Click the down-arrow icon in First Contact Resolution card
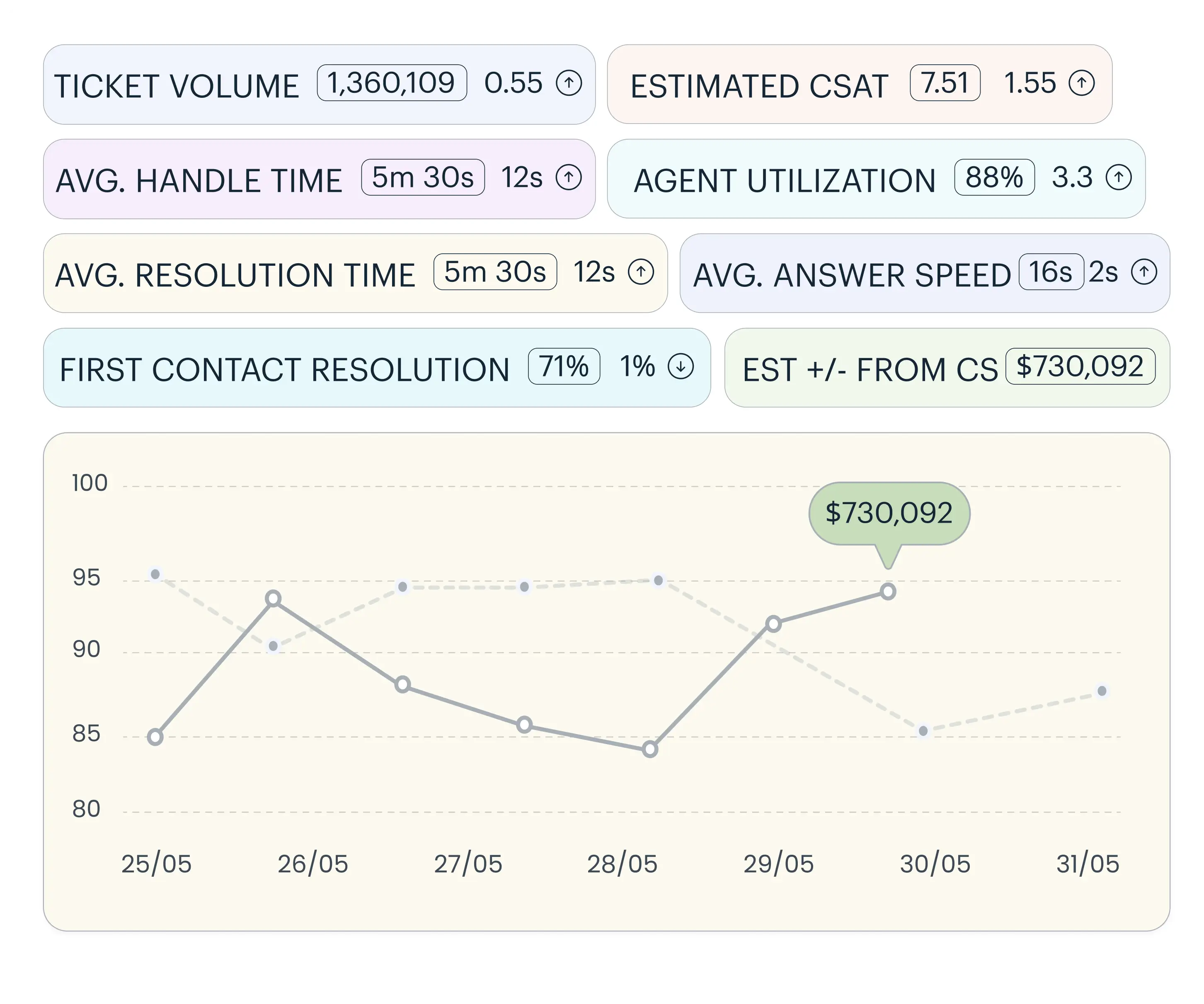The height and width of the screenshot is (1004, 1204). (x=681, y=366)
